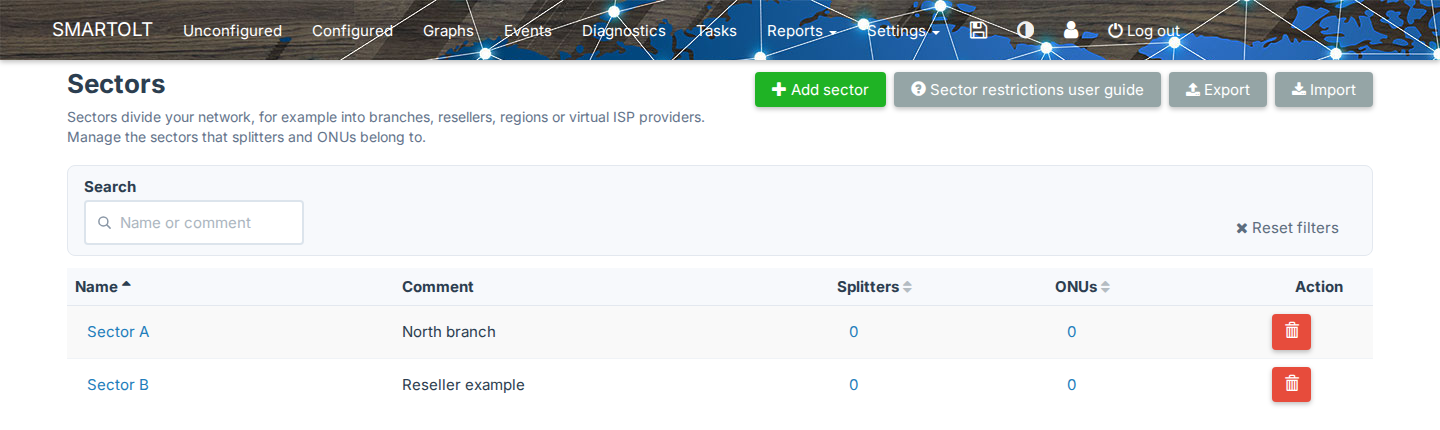This screenshot has height=430, width=1440.
Task: Click the Import button
Action: click(x=1324, y=89)
